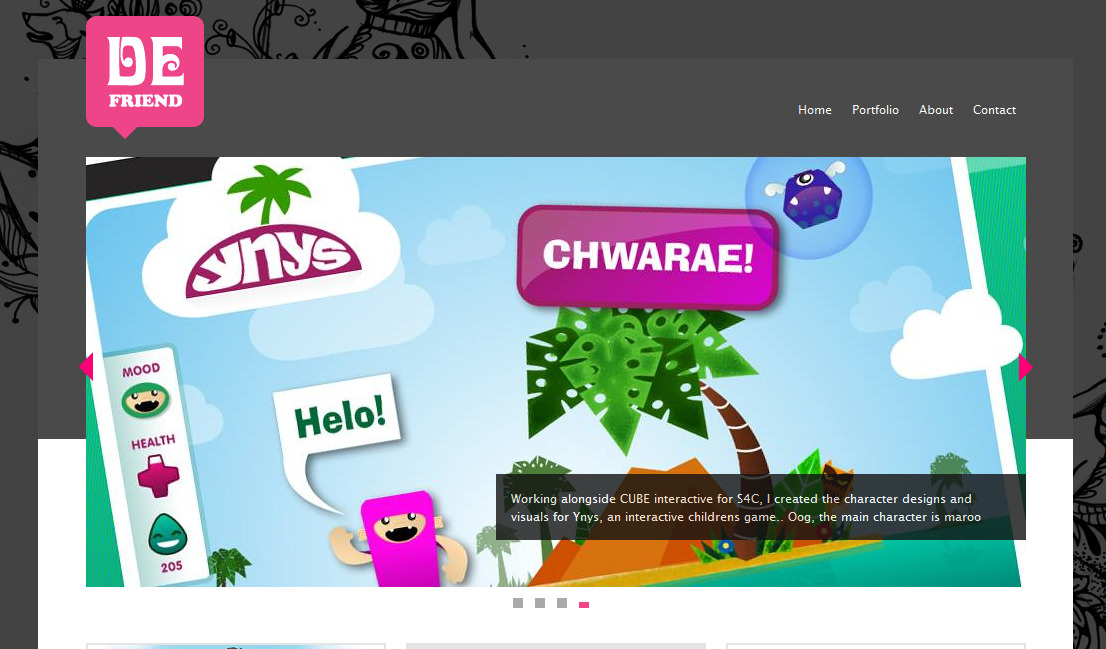This screenshot has width=1106, height=649.
Task: Show previous slide with left pink arrow
Action: [x=86, y=367]
